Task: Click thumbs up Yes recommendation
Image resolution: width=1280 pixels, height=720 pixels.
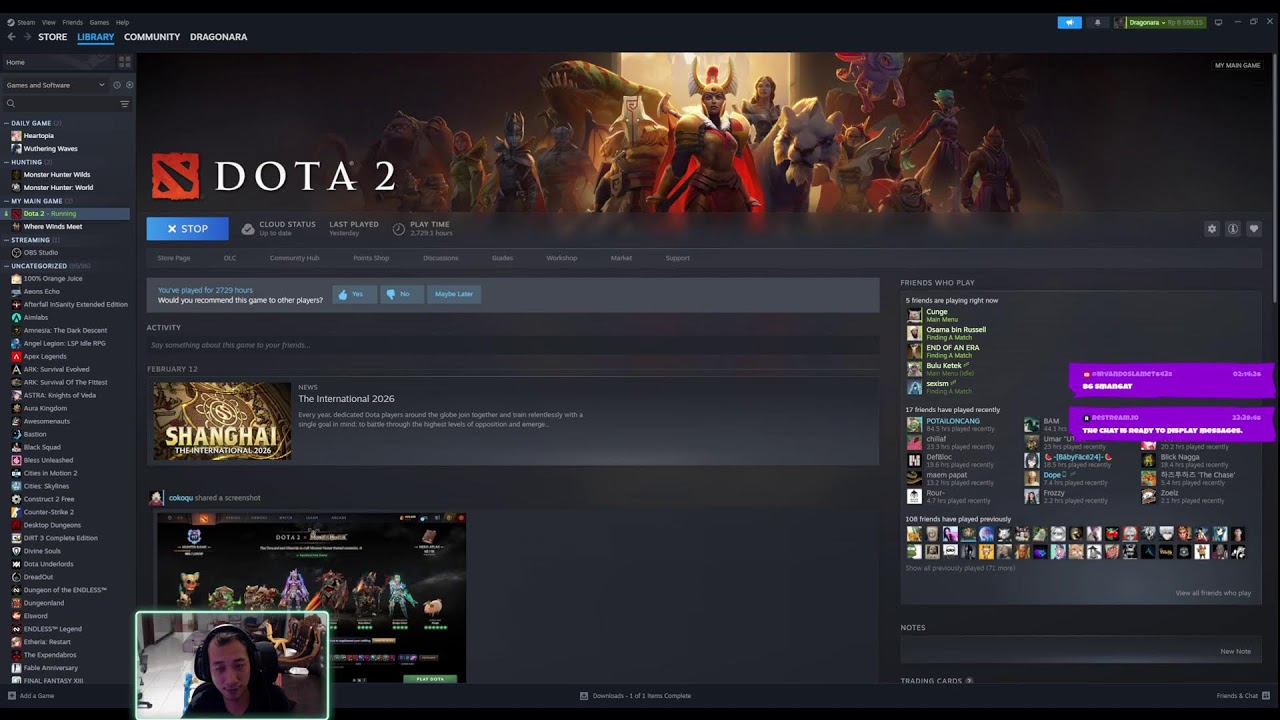Action: (352, 294)
